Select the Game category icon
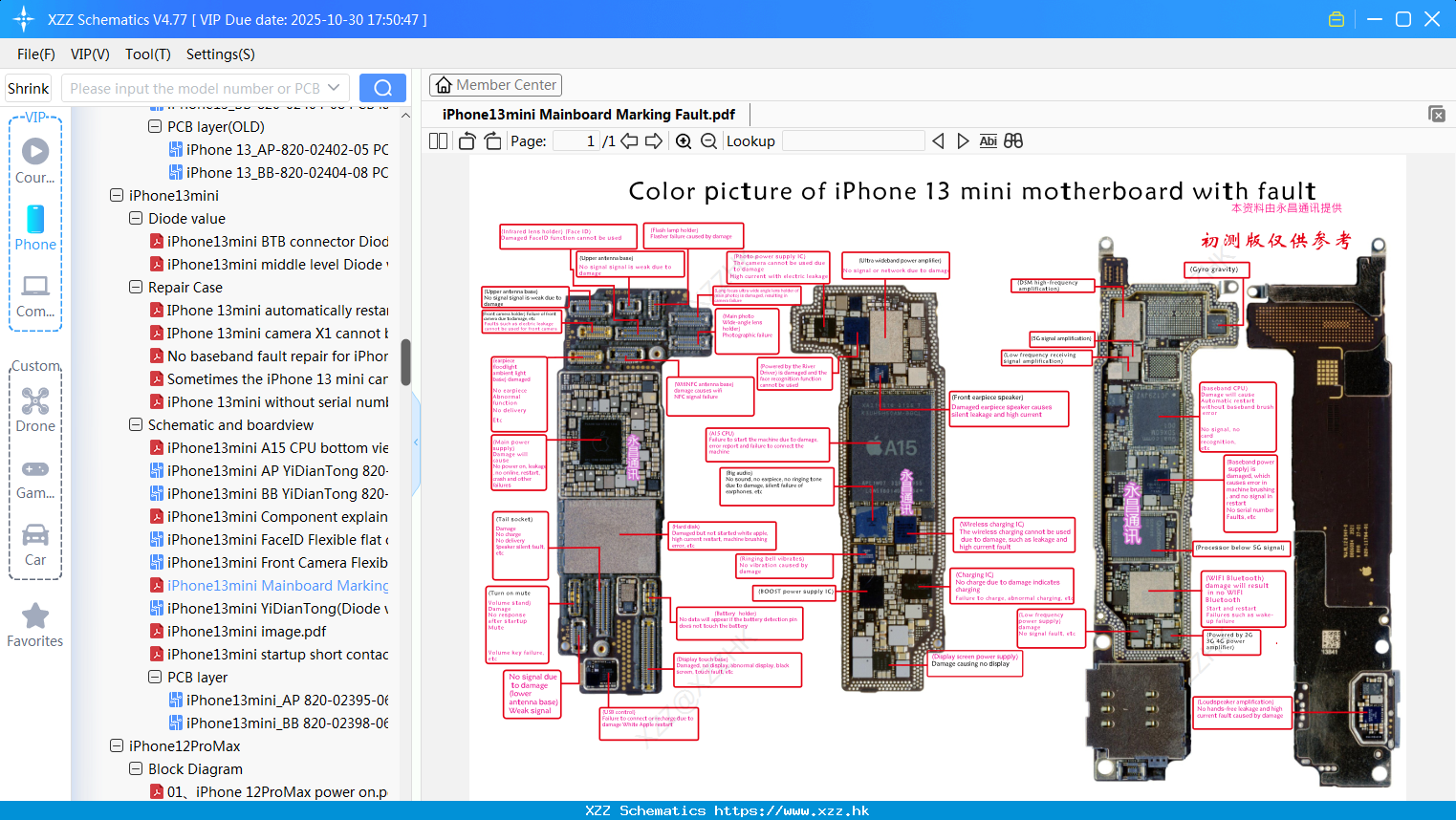1456x820 pixels. pyautogui.click(x=35, y=468)
